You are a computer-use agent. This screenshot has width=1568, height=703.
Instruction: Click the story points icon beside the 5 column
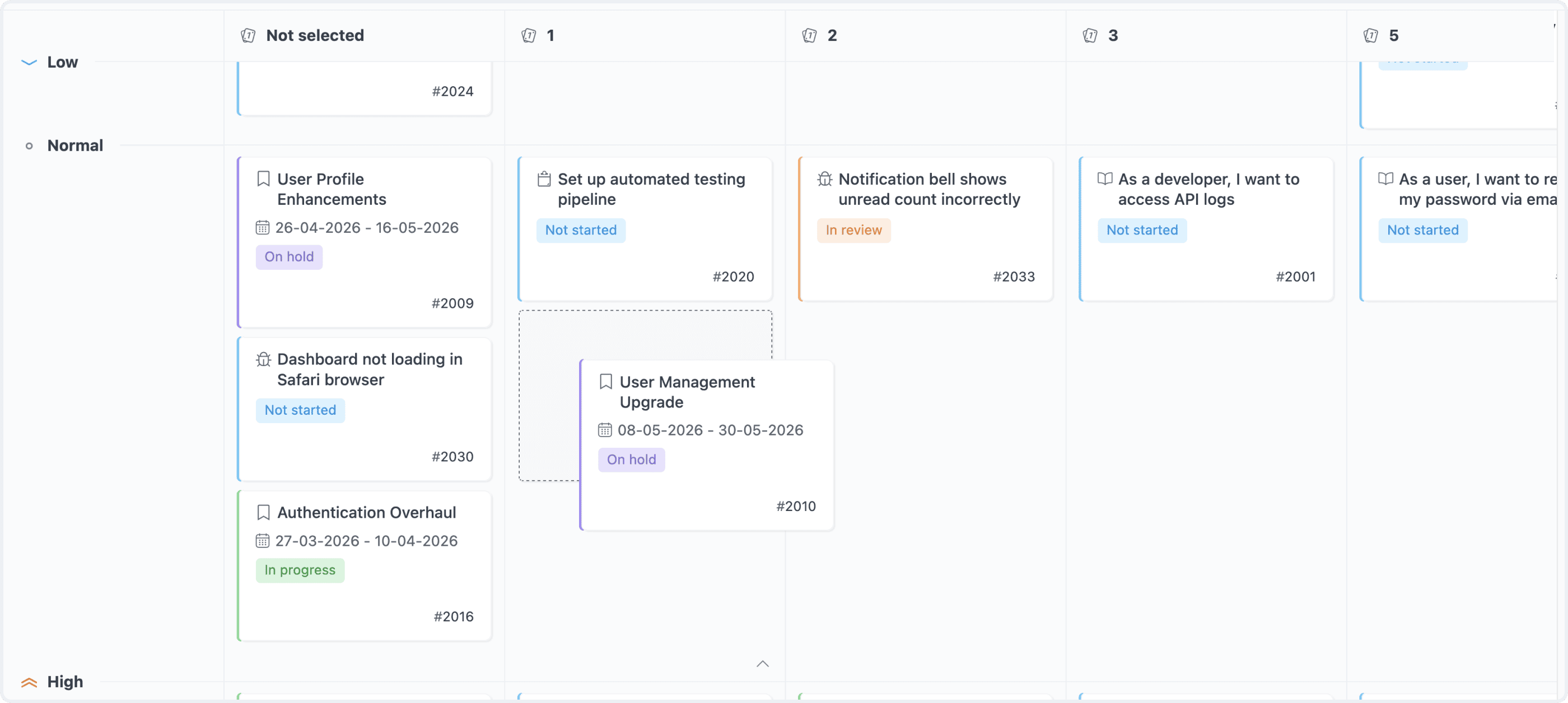click(1371, 35)
